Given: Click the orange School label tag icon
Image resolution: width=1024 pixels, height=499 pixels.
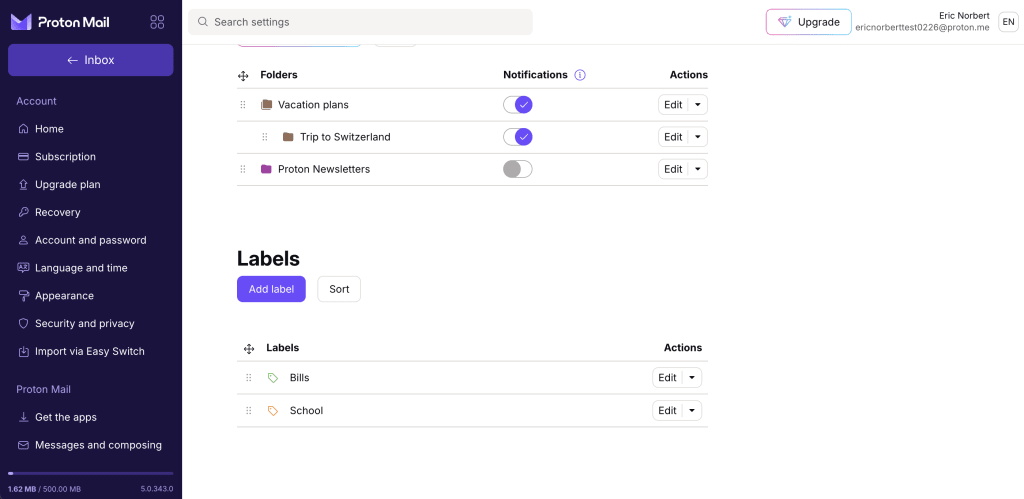Looking at the screenshot, I should [273, 411].
